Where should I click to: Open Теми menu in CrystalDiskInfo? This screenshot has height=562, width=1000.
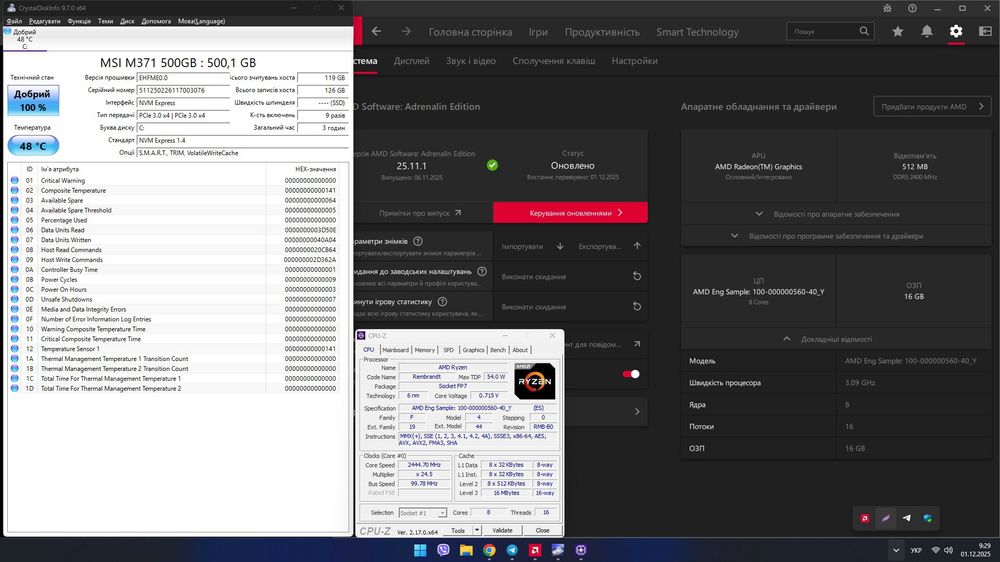[x=106, y=21]
